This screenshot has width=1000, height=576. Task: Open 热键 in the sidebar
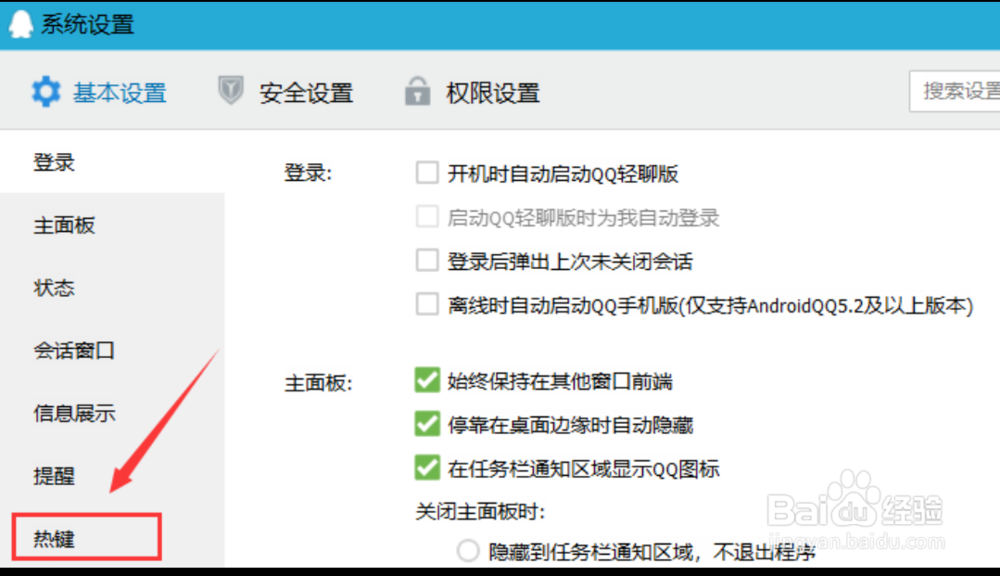tap(54, 539)
